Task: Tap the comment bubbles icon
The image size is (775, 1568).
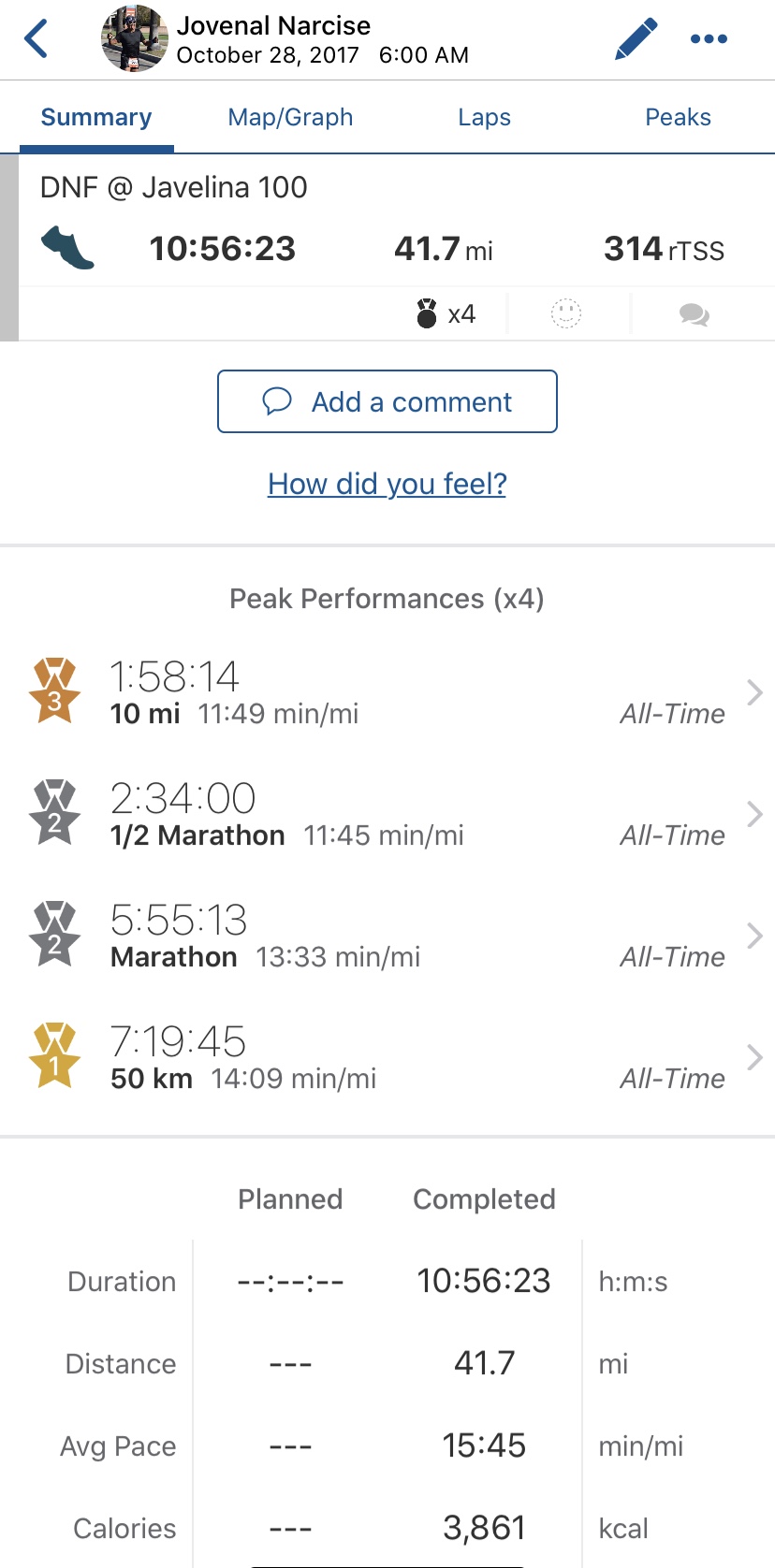Action: coord(694,314)
